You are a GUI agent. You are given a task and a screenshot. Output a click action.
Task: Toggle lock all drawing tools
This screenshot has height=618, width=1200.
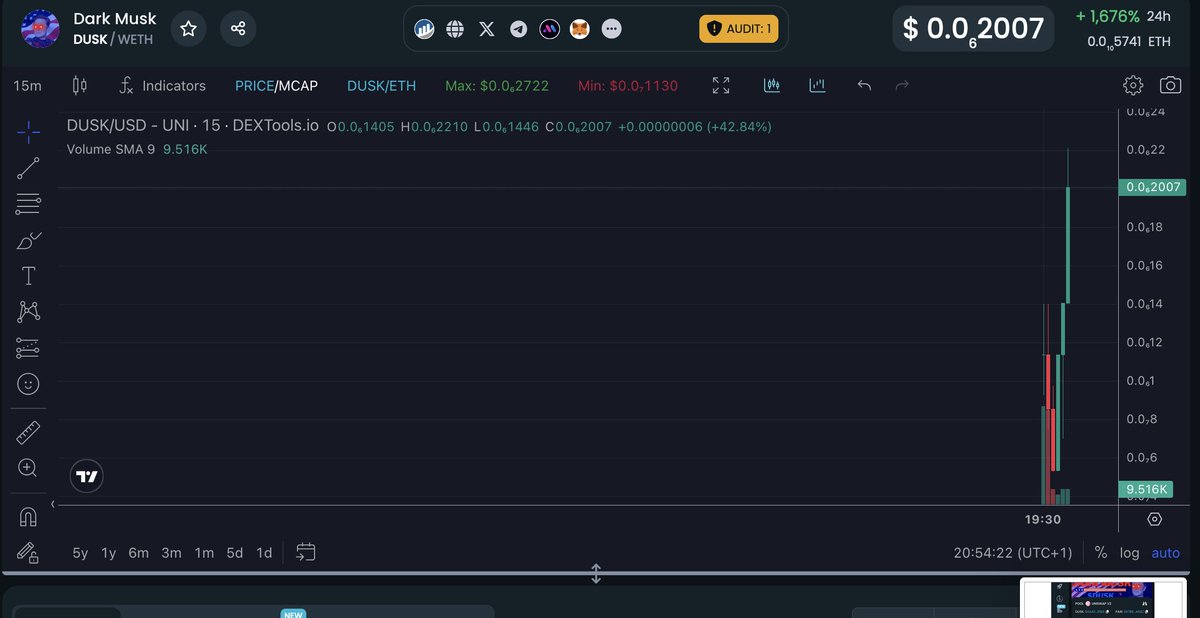(28, 552)
